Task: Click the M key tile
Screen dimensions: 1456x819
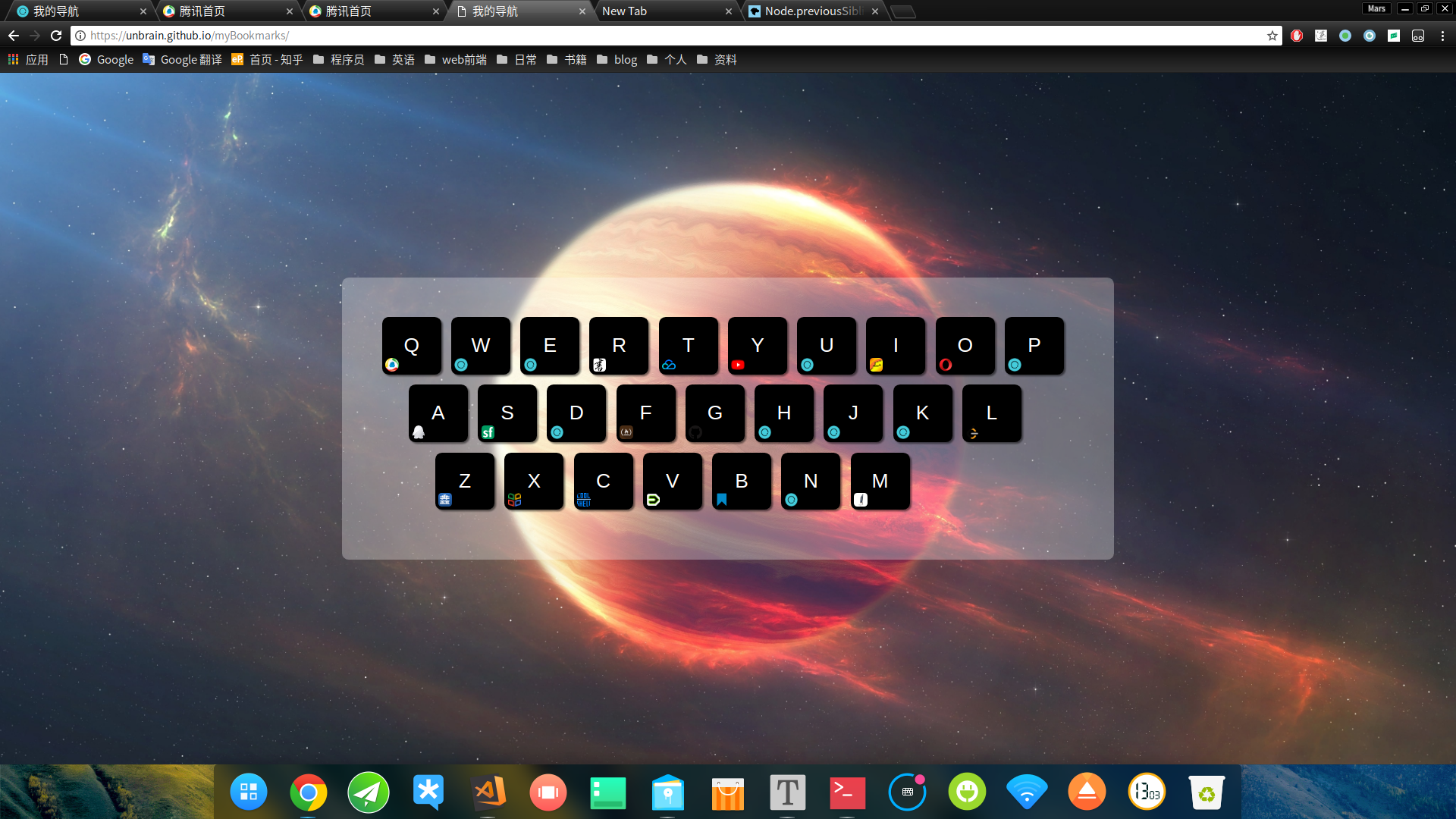Action: (880, 482)
